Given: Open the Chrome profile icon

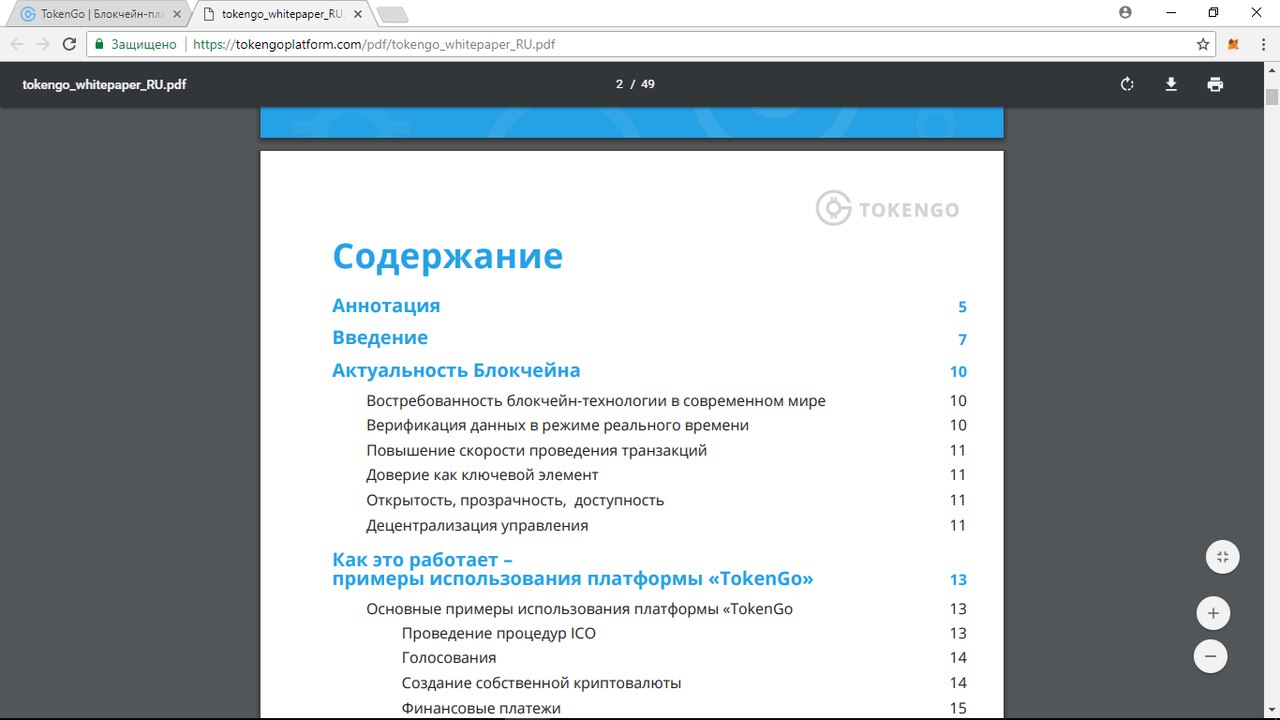Looking at the screenshot, I should point(1126,13).
